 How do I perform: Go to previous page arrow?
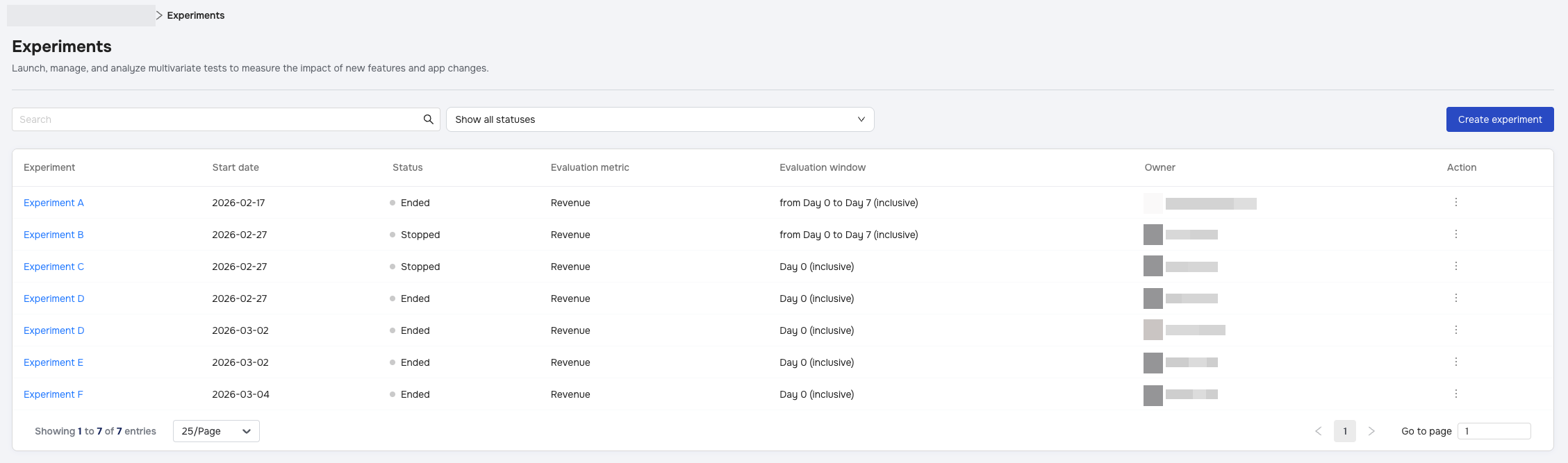[1318, 431]
